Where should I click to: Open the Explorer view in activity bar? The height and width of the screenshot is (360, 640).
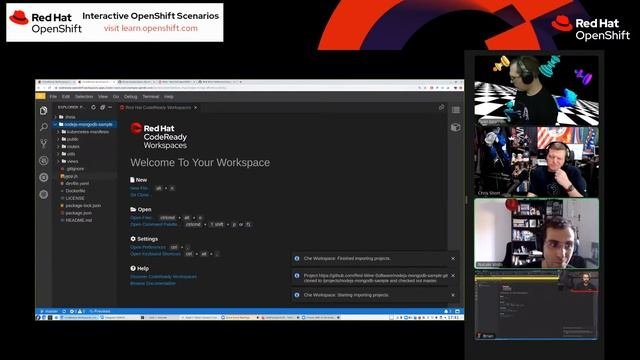(x=44, y=111)
